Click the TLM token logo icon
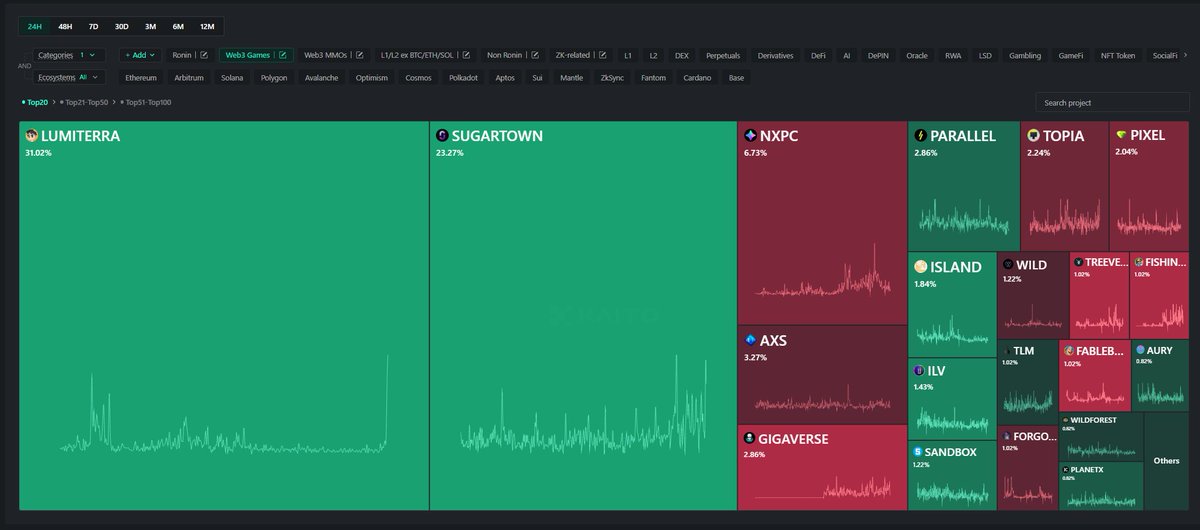Image resolution: width=1200 pixels, height=530 pixels. click(1007, 351)
